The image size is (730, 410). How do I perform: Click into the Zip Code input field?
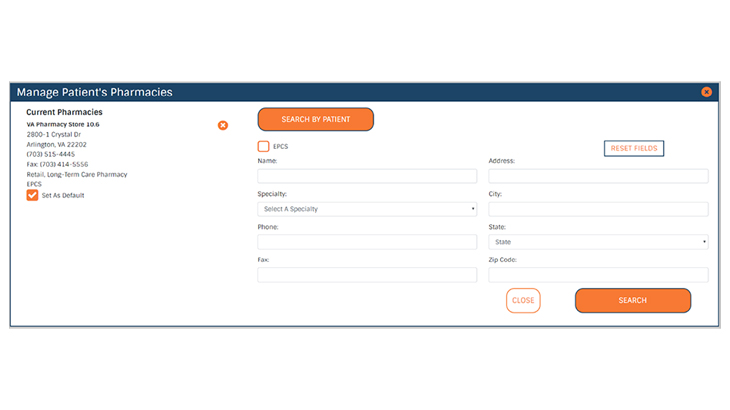tap(598, 275)
